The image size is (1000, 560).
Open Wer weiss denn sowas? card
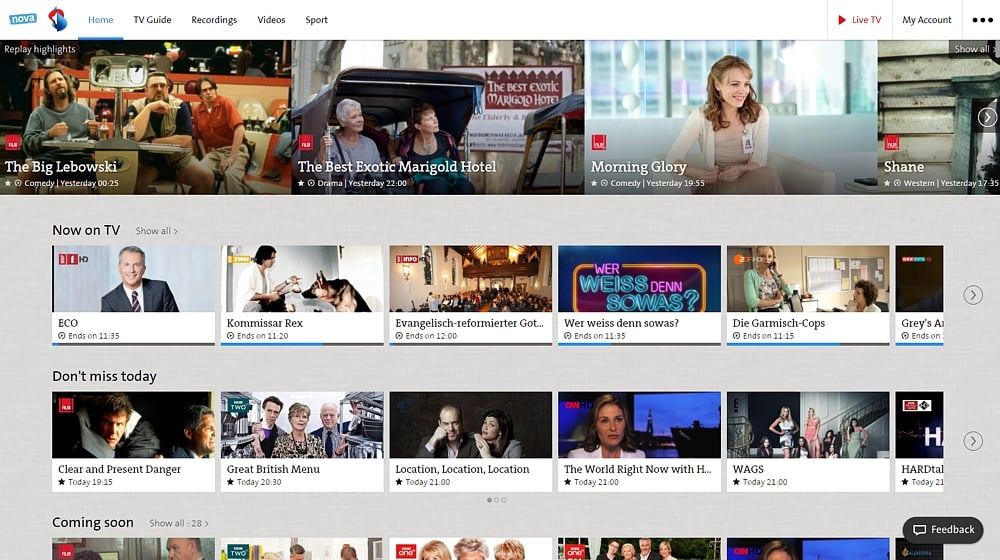coord(640,295)
